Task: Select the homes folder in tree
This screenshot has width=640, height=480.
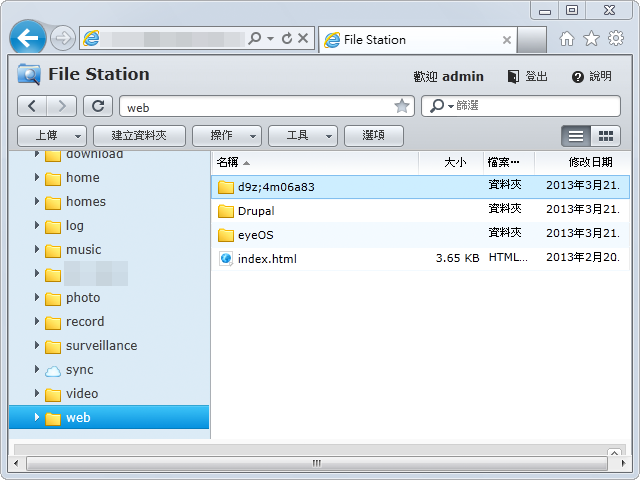Action: click(x=86, y=202)
